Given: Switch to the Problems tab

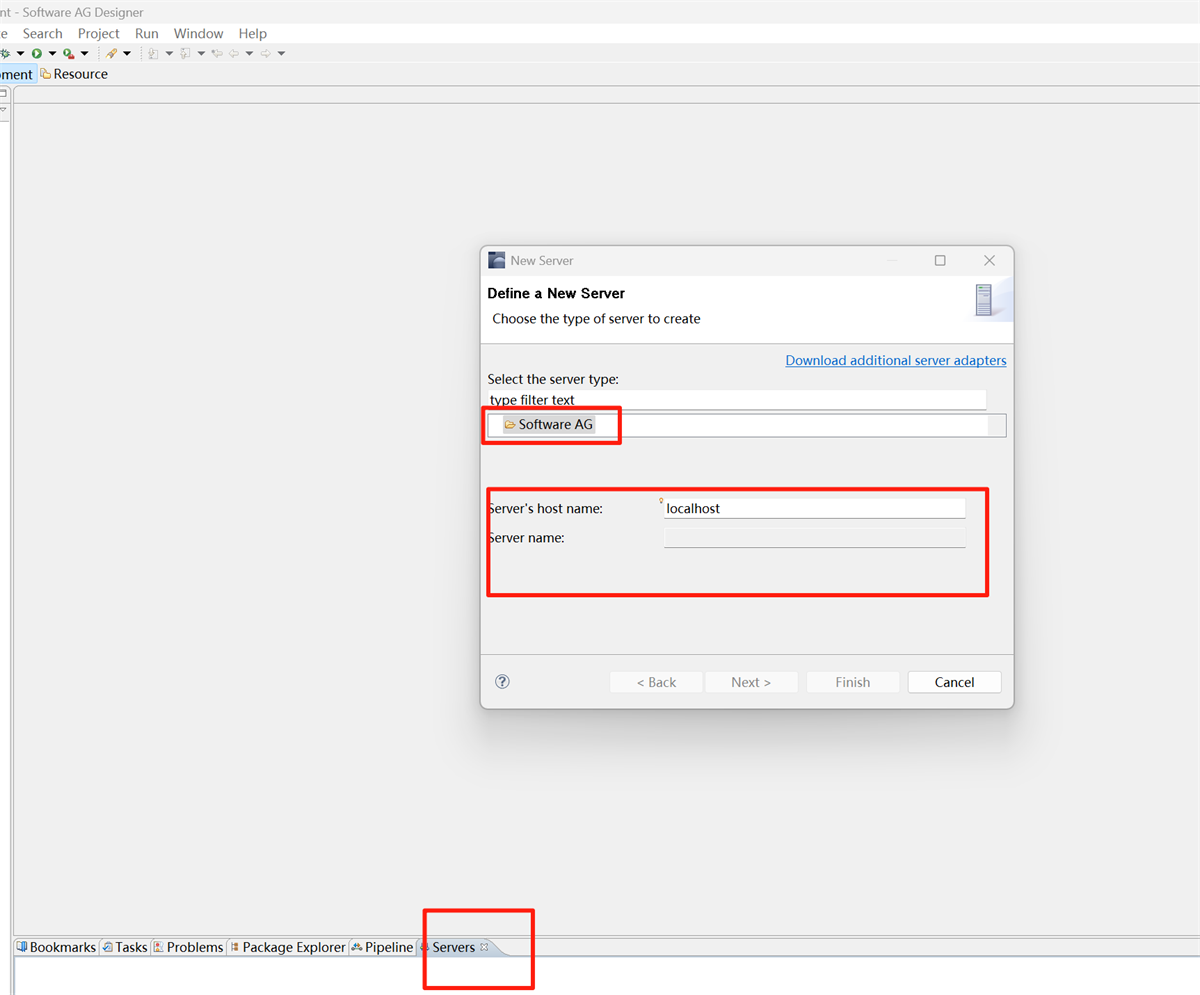Looking at the screenshot, I should [x=188, y=947].
